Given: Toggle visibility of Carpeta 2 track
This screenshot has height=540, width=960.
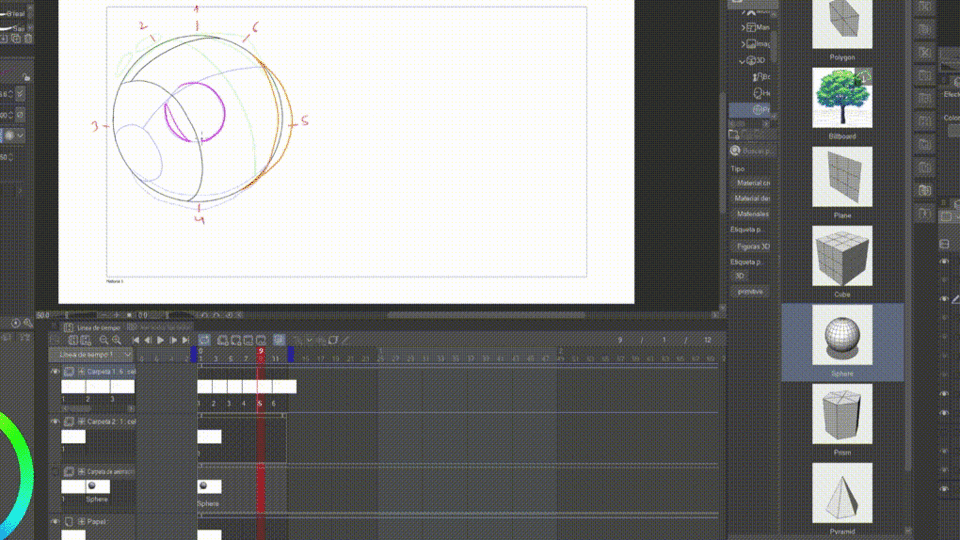Looking at the screenshot, I should tap(56, 422).
